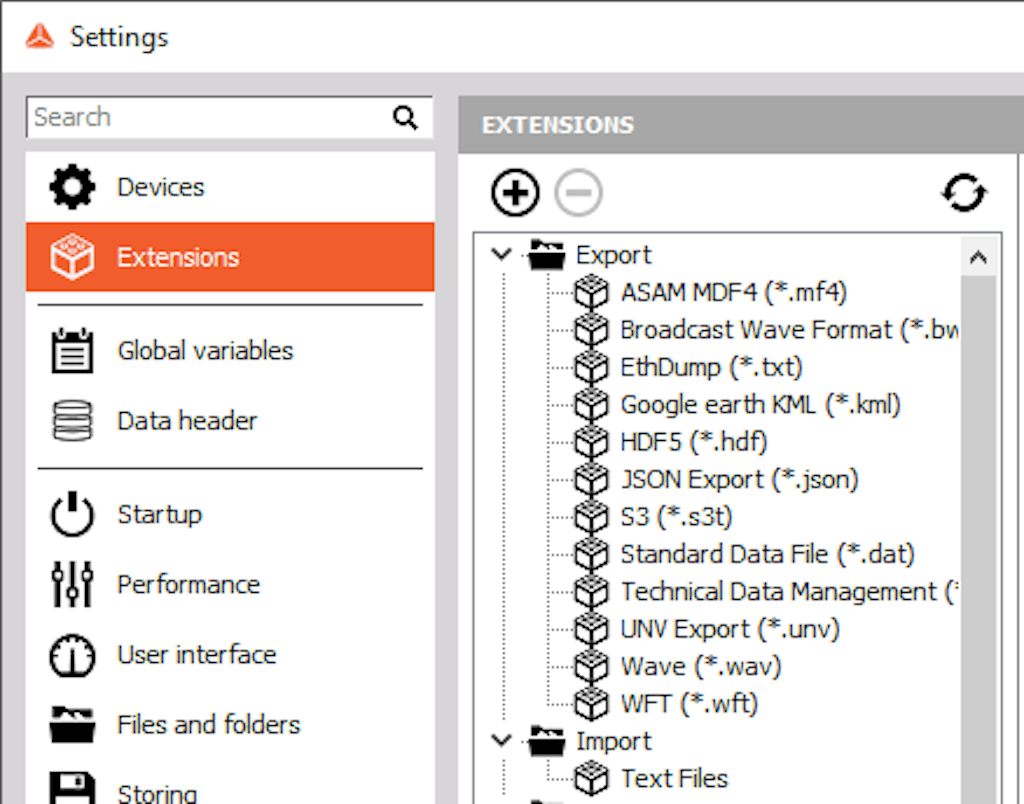Click the User interface gauge icon
The width and height of the screenshot is (1024, 804).
(72, 654)
